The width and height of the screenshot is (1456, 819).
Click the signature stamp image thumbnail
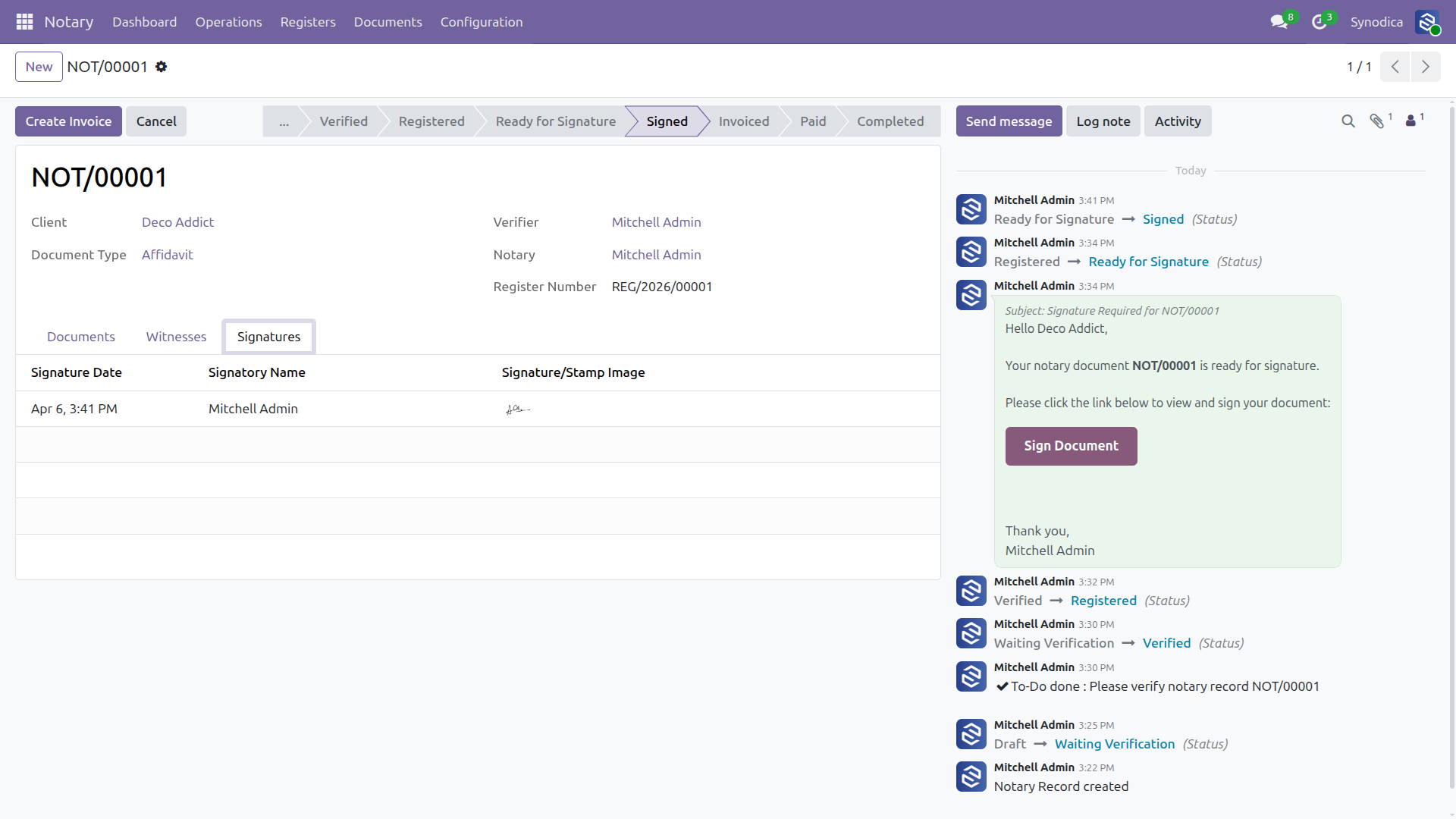click(x=517, y=409)
